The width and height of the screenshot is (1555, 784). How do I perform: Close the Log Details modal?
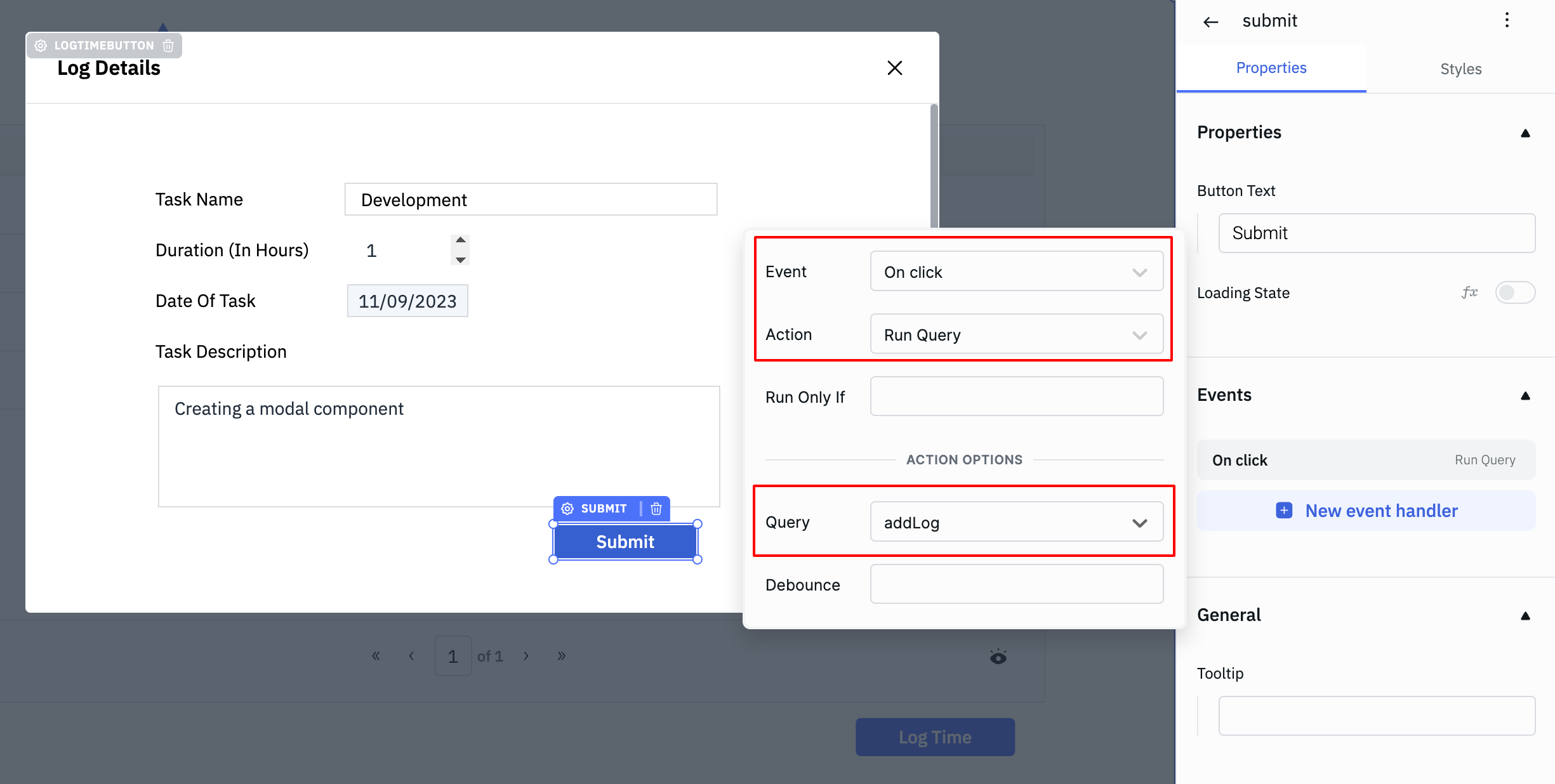click(894, 68)
